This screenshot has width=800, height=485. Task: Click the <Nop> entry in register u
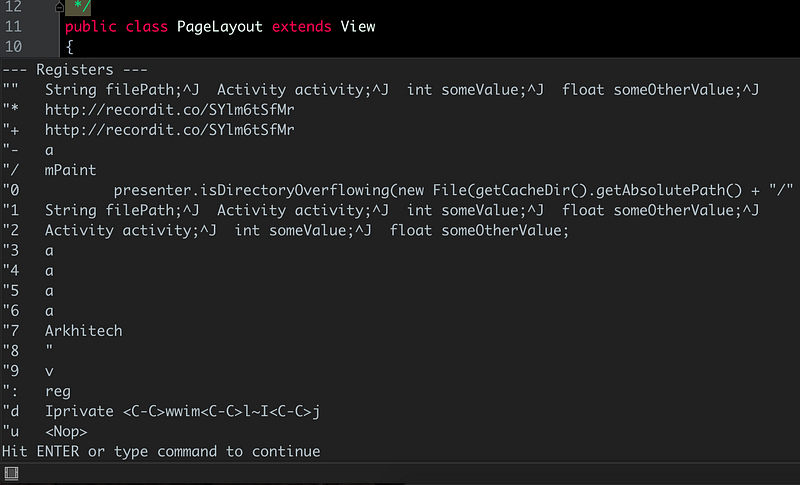pyautogui.click(x=66, y=431)
